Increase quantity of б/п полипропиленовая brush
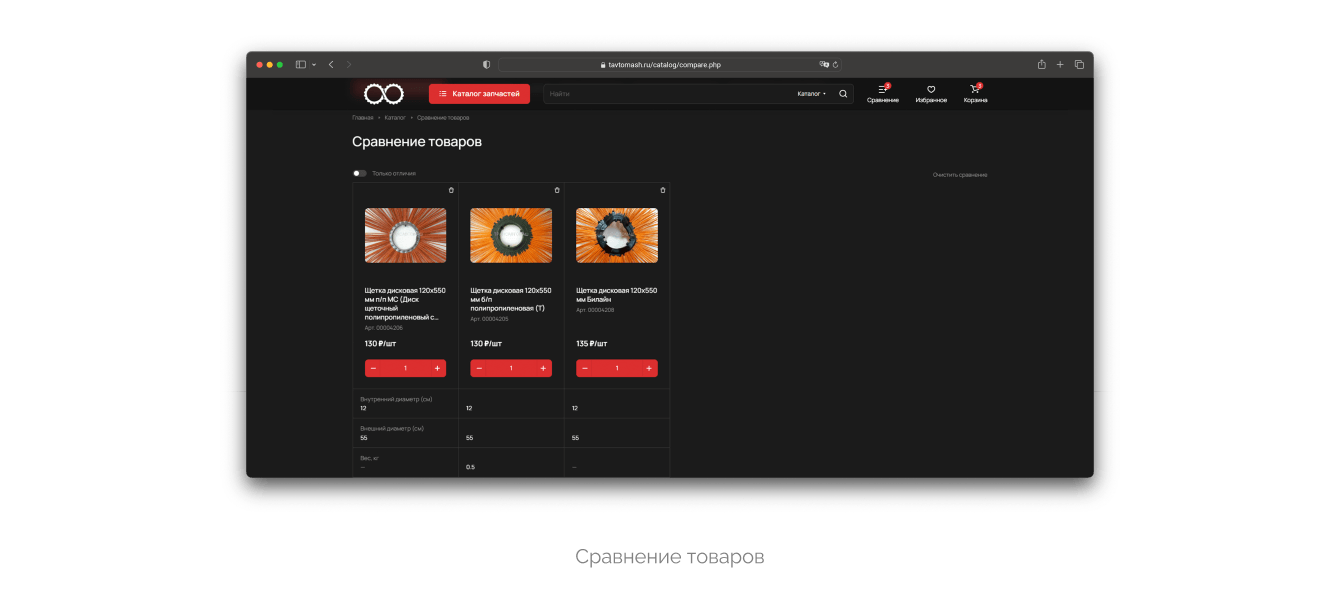Viewport: 1340px width, 600px height. pyautogui.click(x=543, y=368)
